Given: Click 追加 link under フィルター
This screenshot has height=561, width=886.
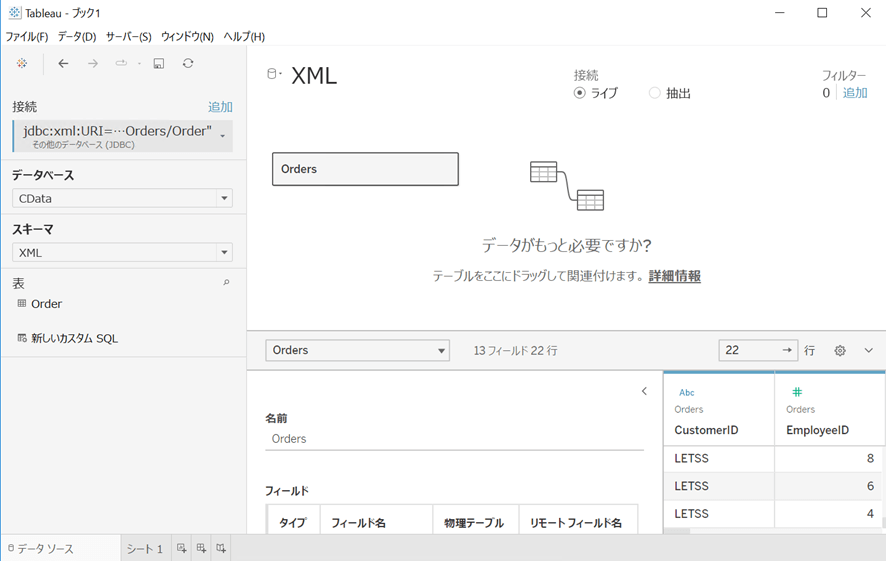Looking at the screenshot, I should coord(855,93).
